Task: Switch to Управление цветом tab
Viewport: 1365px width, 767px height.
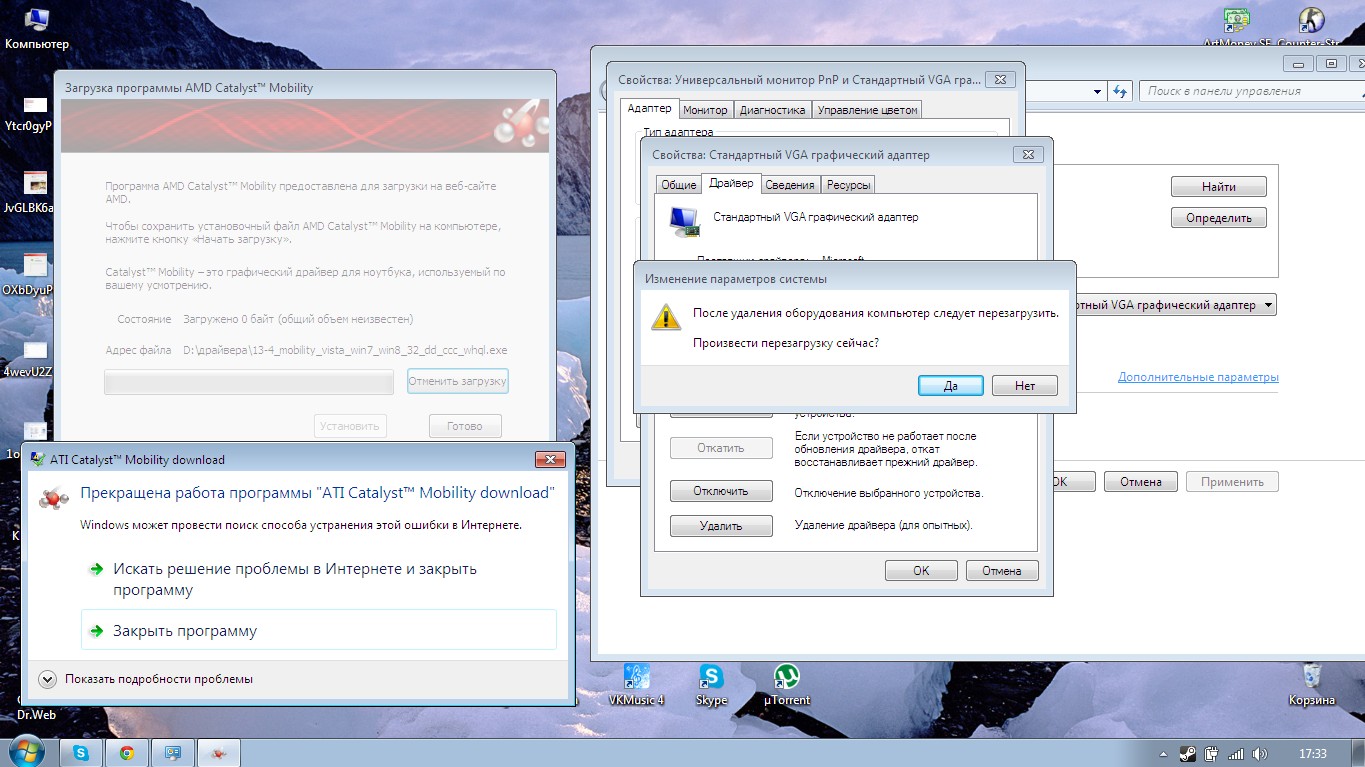Action: point(867,110)
